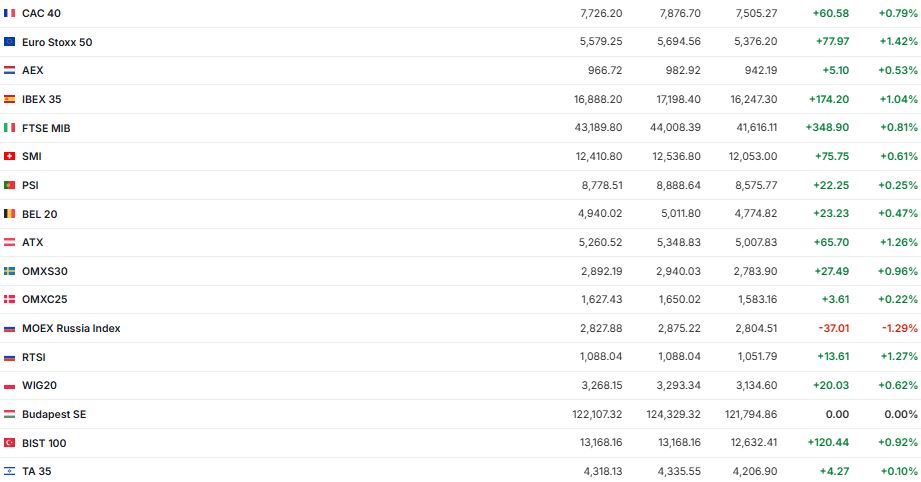Screen dimensions: 921x482
Task: Click the Netherlands flag icon beside AEX
Action: coord(9,70)
